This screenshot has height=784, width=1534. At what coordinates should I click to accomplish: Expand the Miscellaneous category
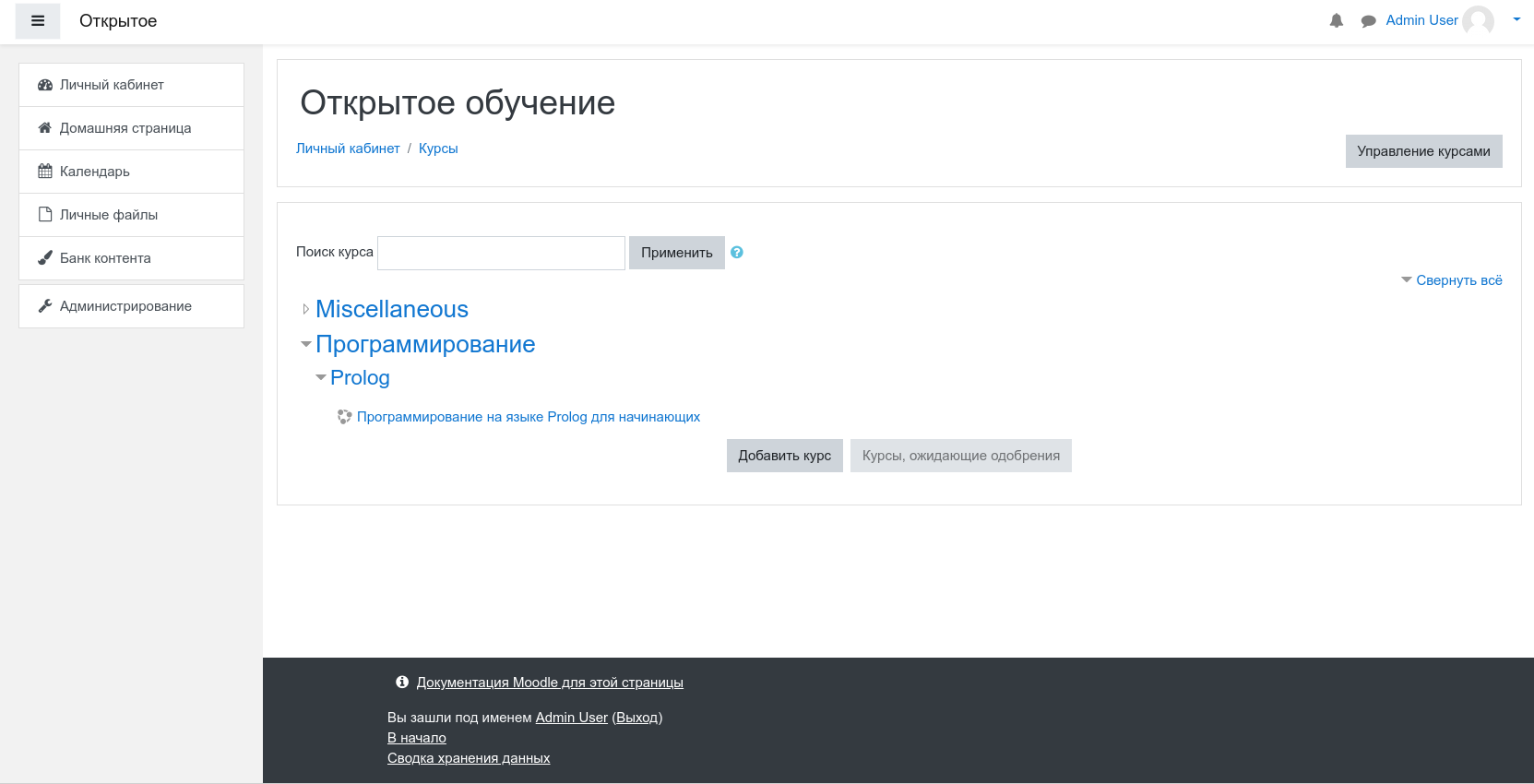(x=306, y=310)
